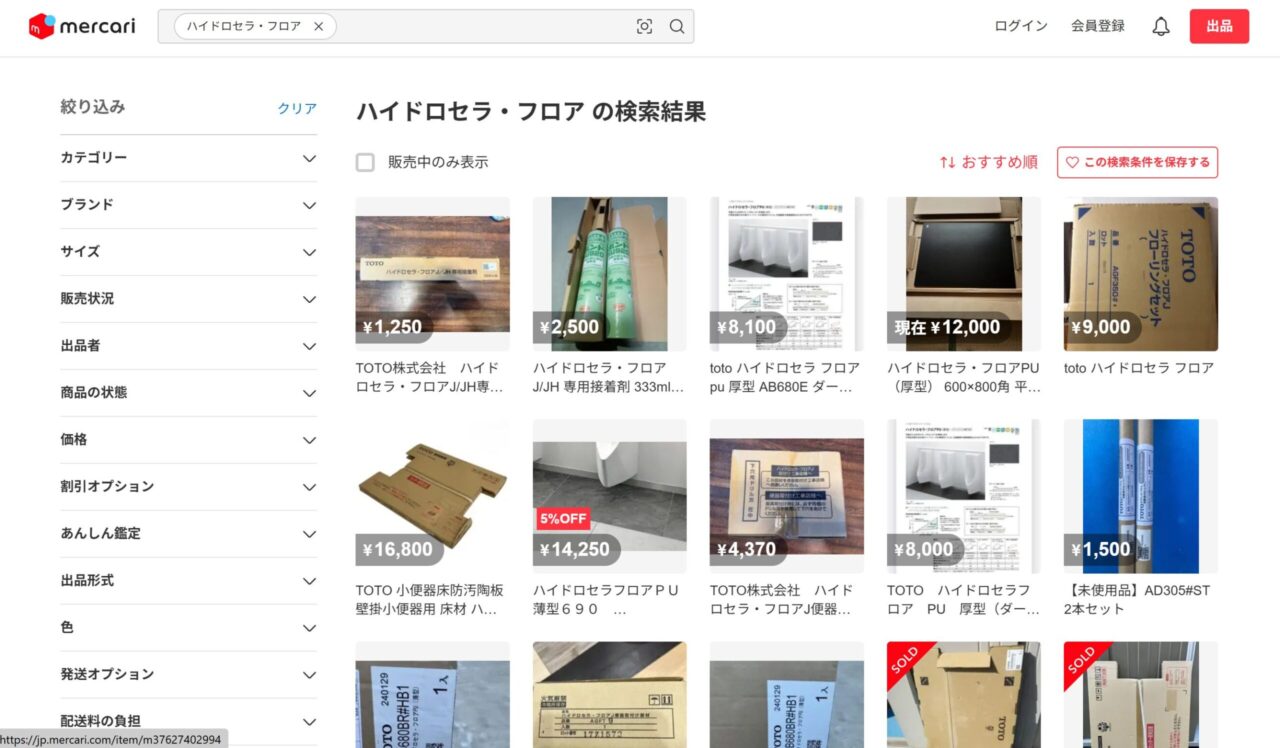1280x748 pixels.
Task: Open the 現在 ¥12,000 product thumbnail
Action: tap(963, 274)
